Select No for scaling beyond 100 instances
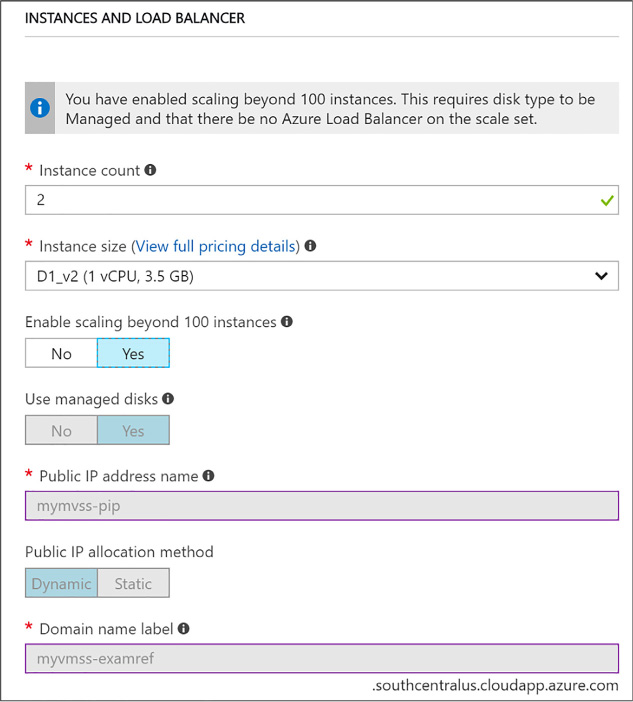 [x=61, y=353]
